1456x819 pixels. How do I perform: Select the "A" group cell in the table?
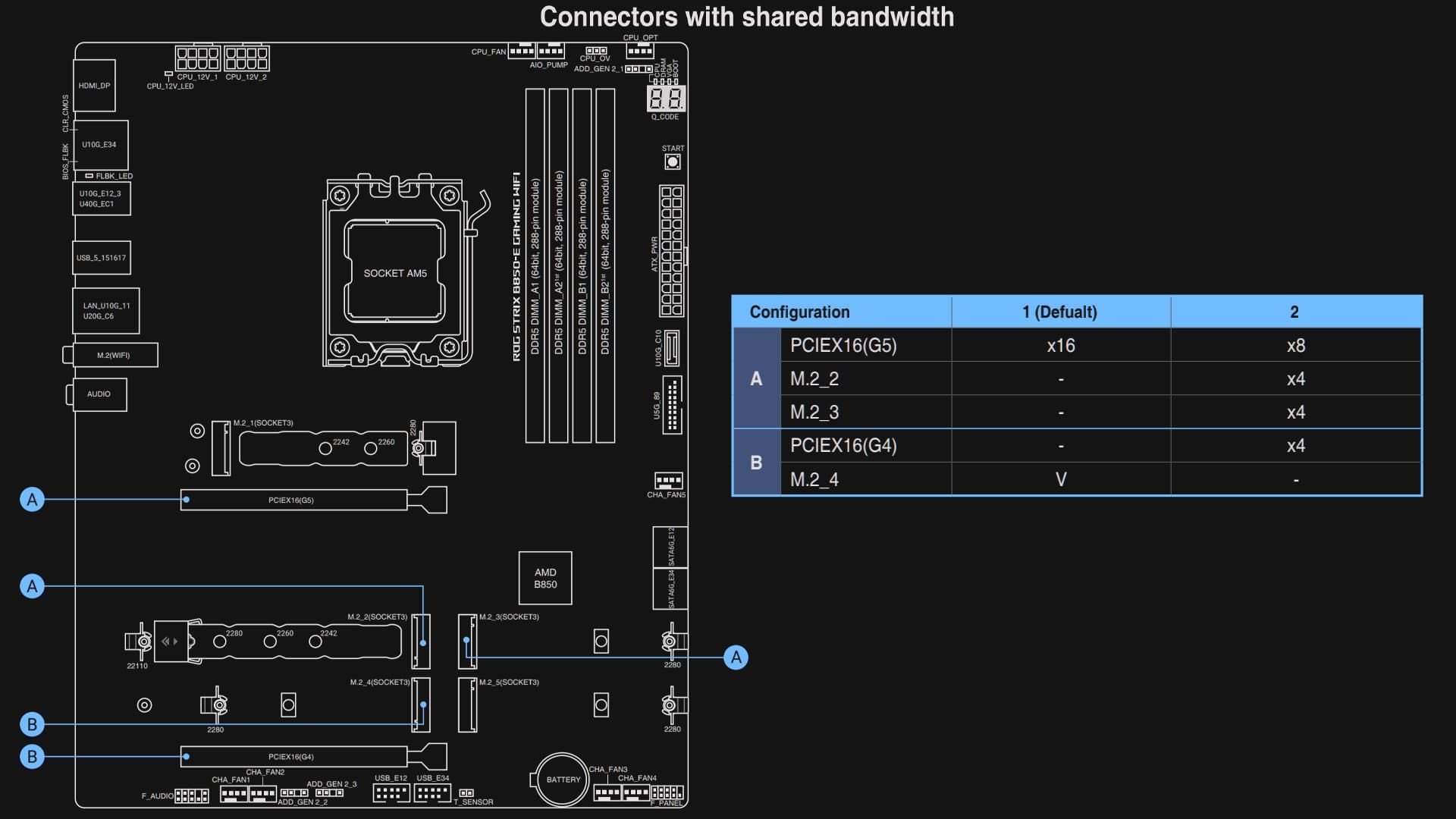[756, 378]
